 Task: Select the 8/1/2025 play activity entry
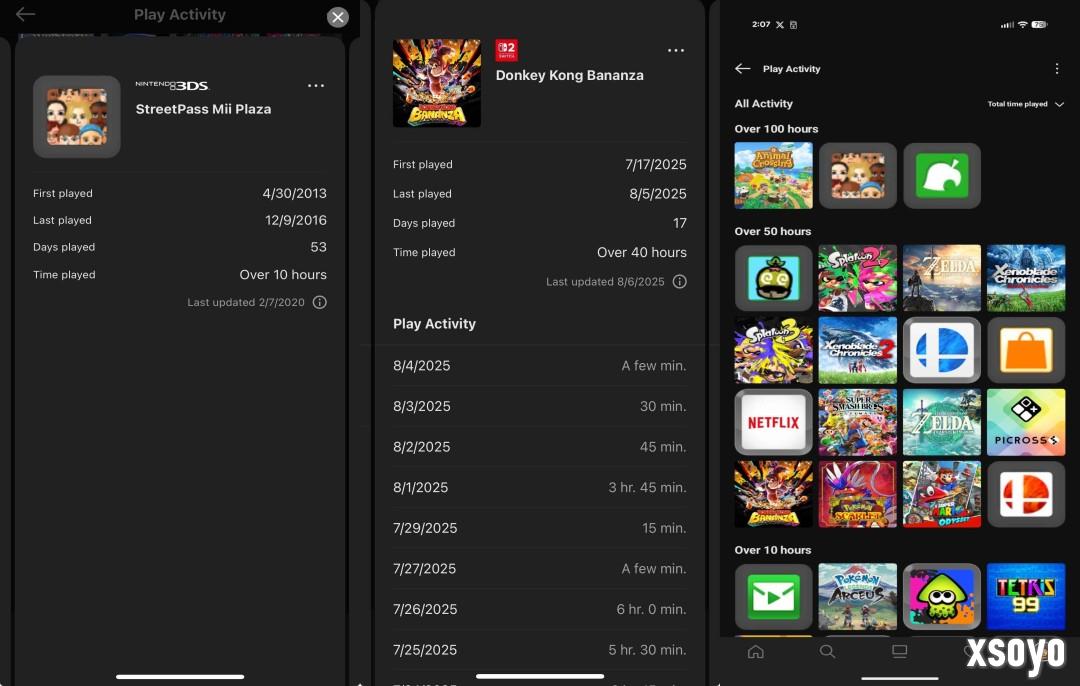(x=540, y=488)
